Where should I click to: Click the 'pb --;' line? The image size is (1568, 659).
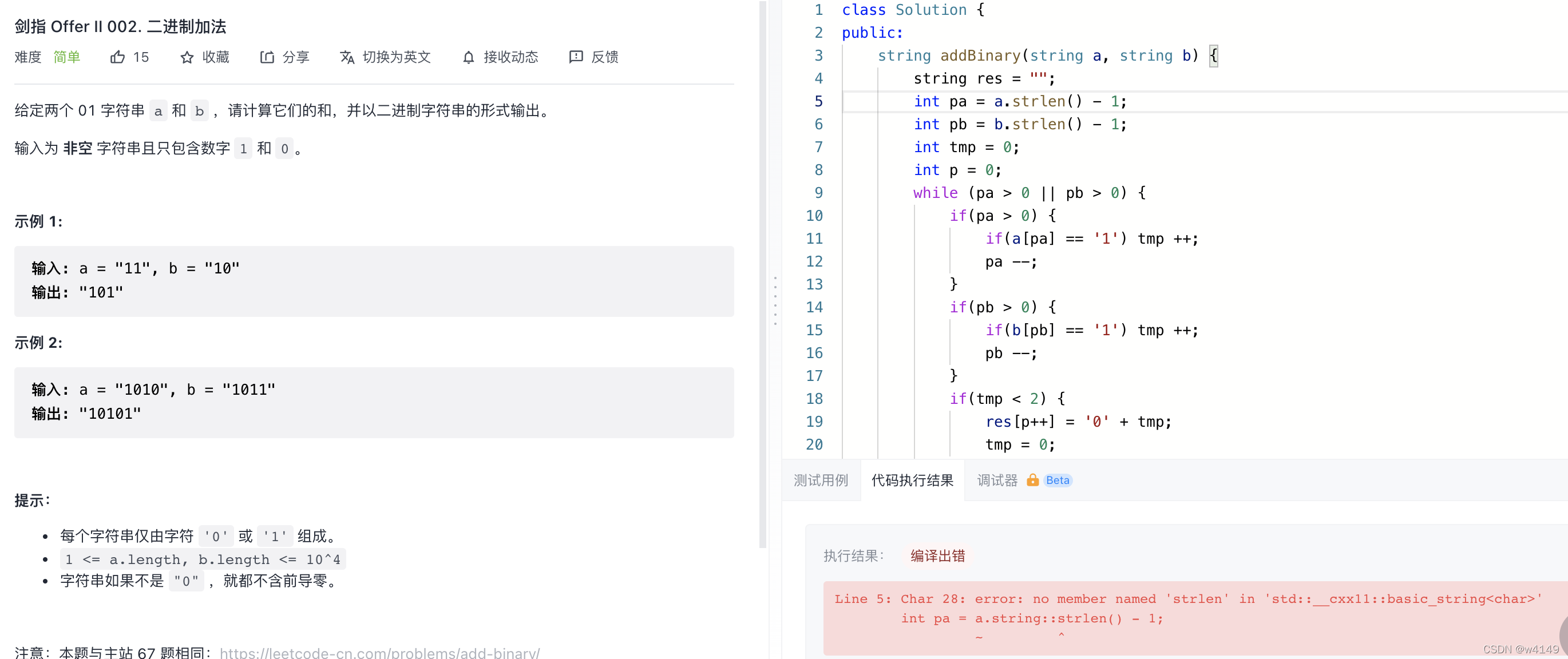click(x=1011, y=353)
